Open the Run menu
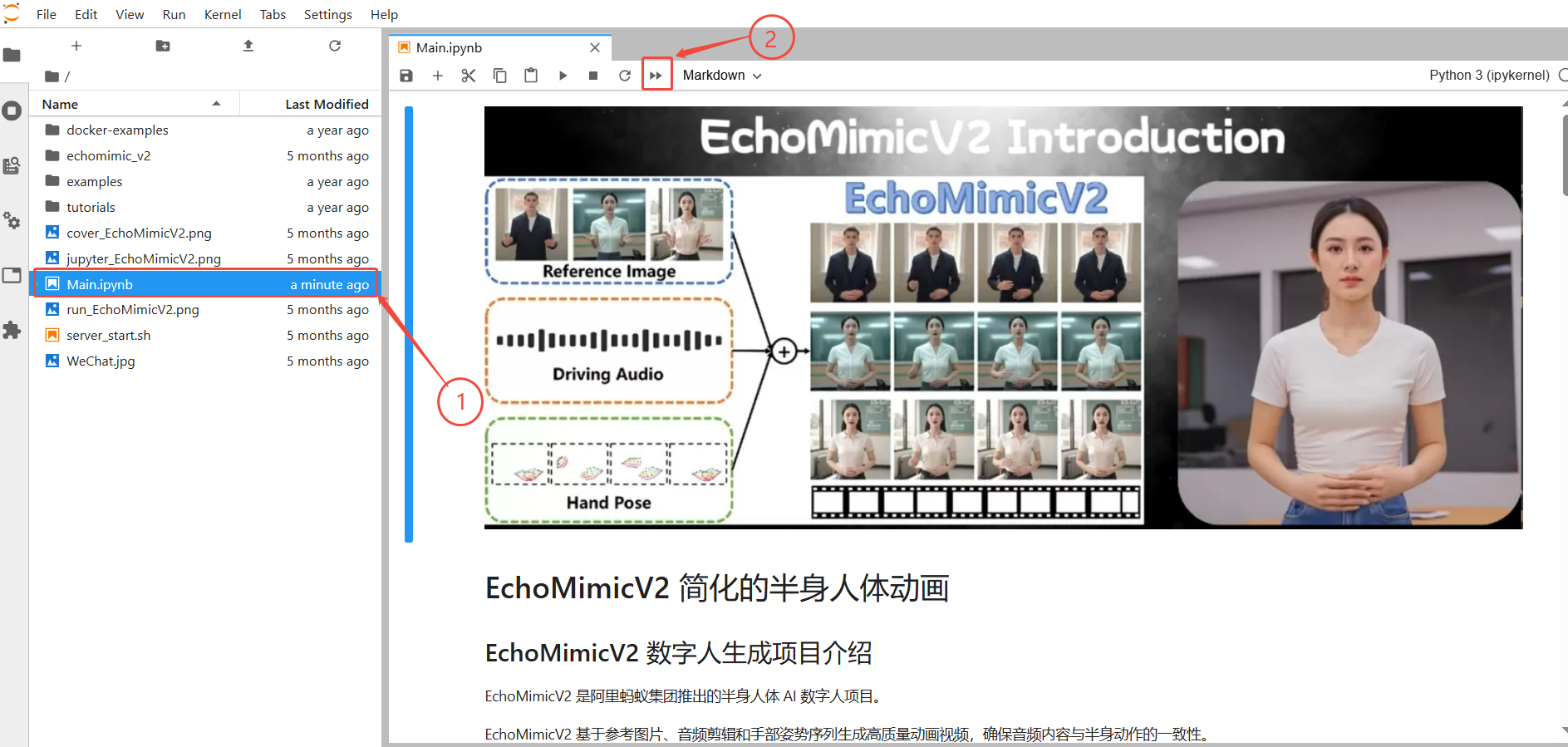Screen dimensions: 1568x747 [x=174, y=14]
